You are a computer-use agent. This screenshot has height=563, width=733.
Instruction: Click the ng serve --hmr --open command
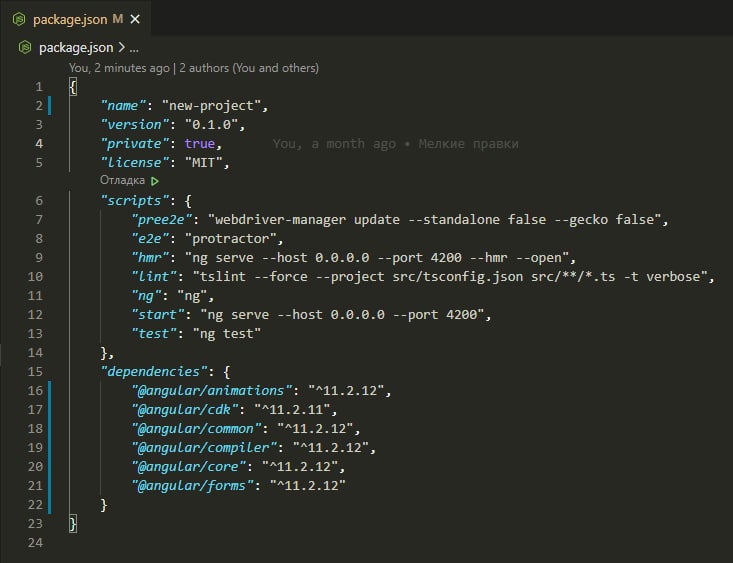(x=377, y=258)
